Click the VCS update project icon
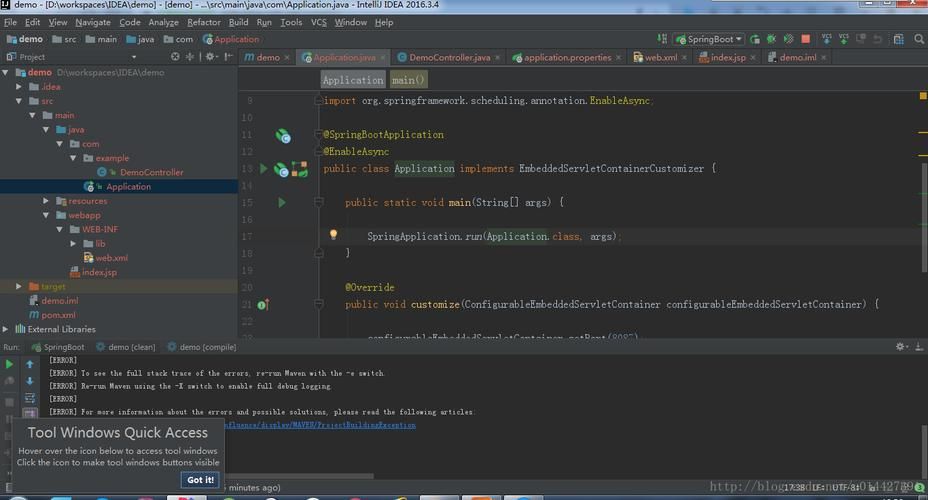 826,39
